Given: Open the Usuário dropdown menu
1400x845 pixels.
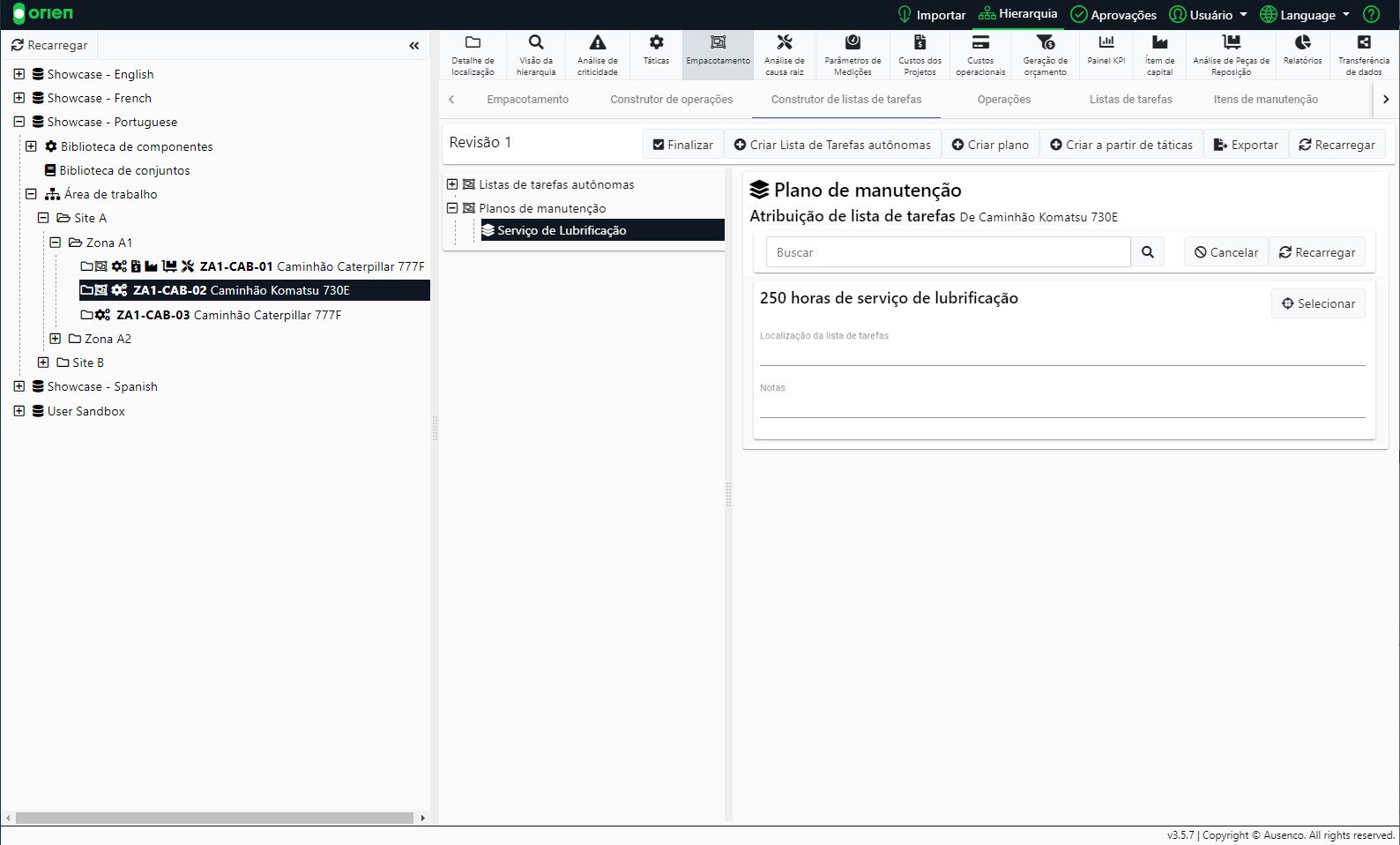Looking at the screenshot, I should (1208, 15).
